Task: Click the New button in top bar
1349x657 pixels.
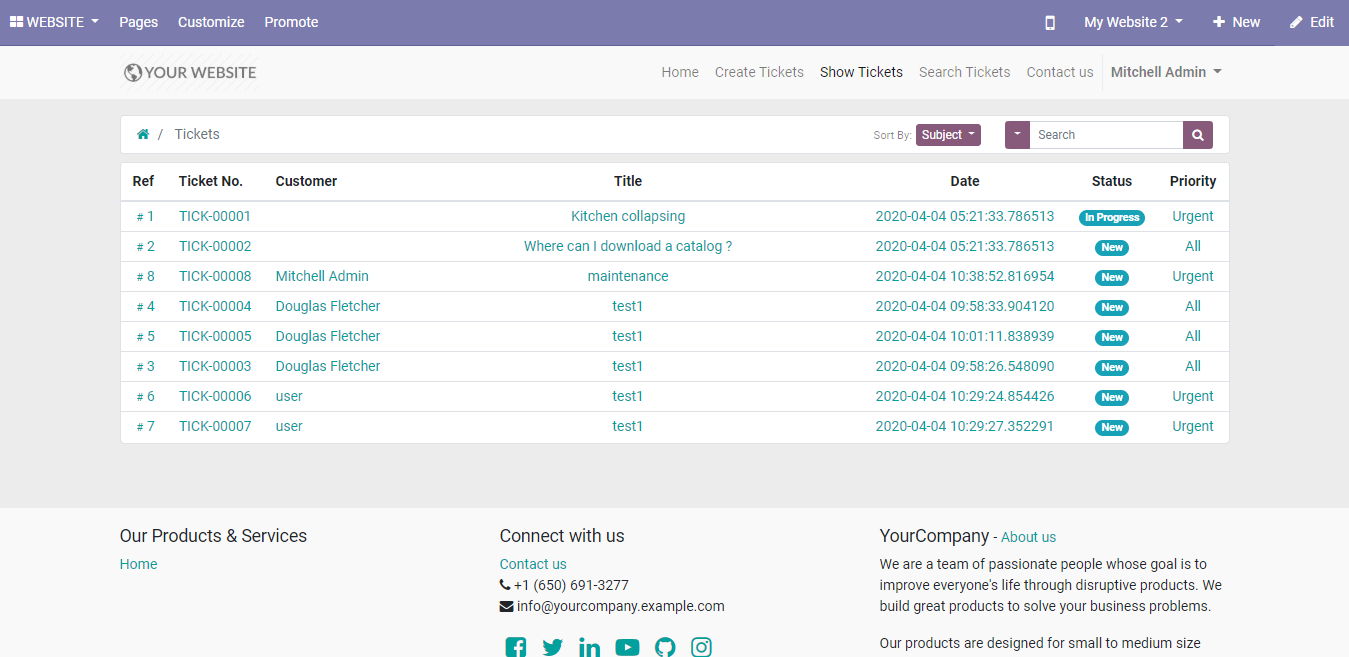Action: 1236,22
